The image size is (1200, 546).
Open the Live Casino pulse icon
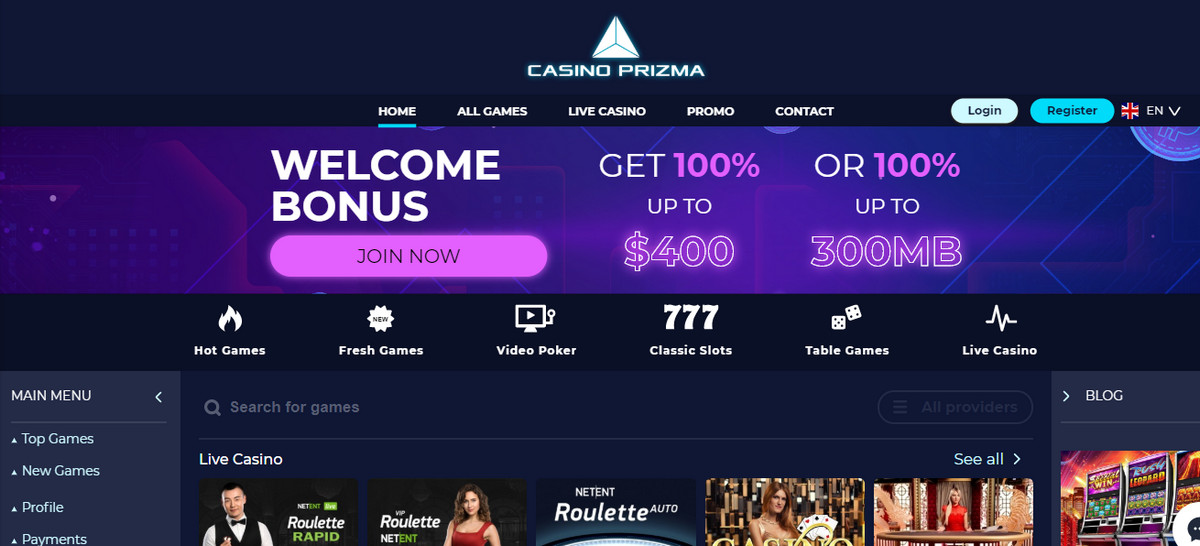coord(1000,319)
